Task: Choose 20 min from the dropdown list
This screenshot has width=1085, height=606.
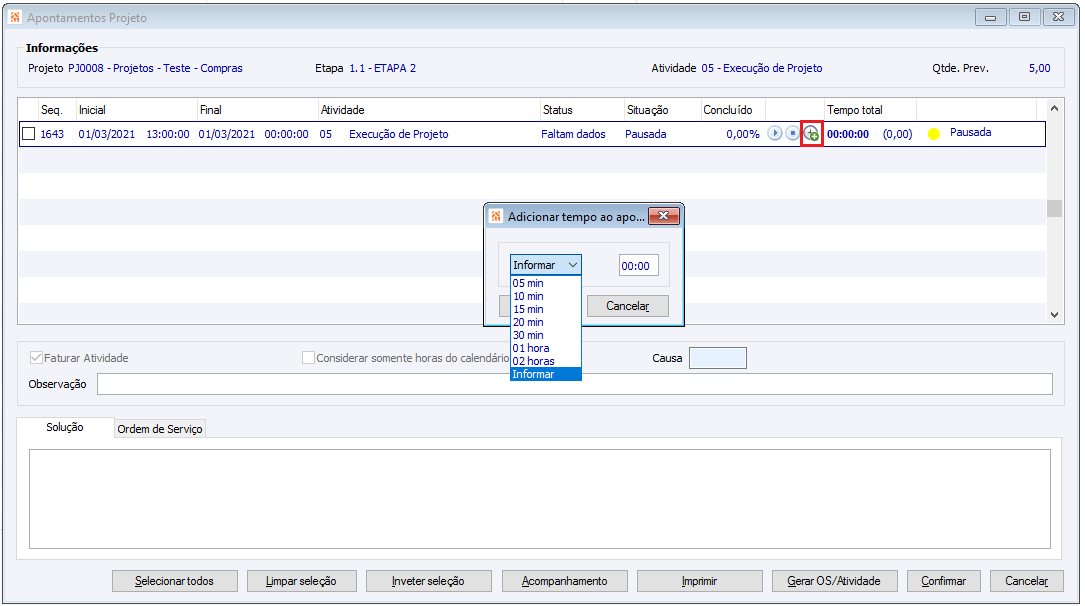Action: pyautogui.click(x=545, y=322)
